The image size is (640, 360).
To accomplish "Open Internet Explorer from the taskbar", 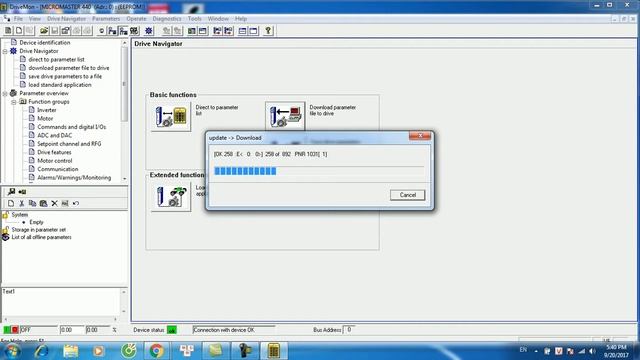I will pos(41,351).
